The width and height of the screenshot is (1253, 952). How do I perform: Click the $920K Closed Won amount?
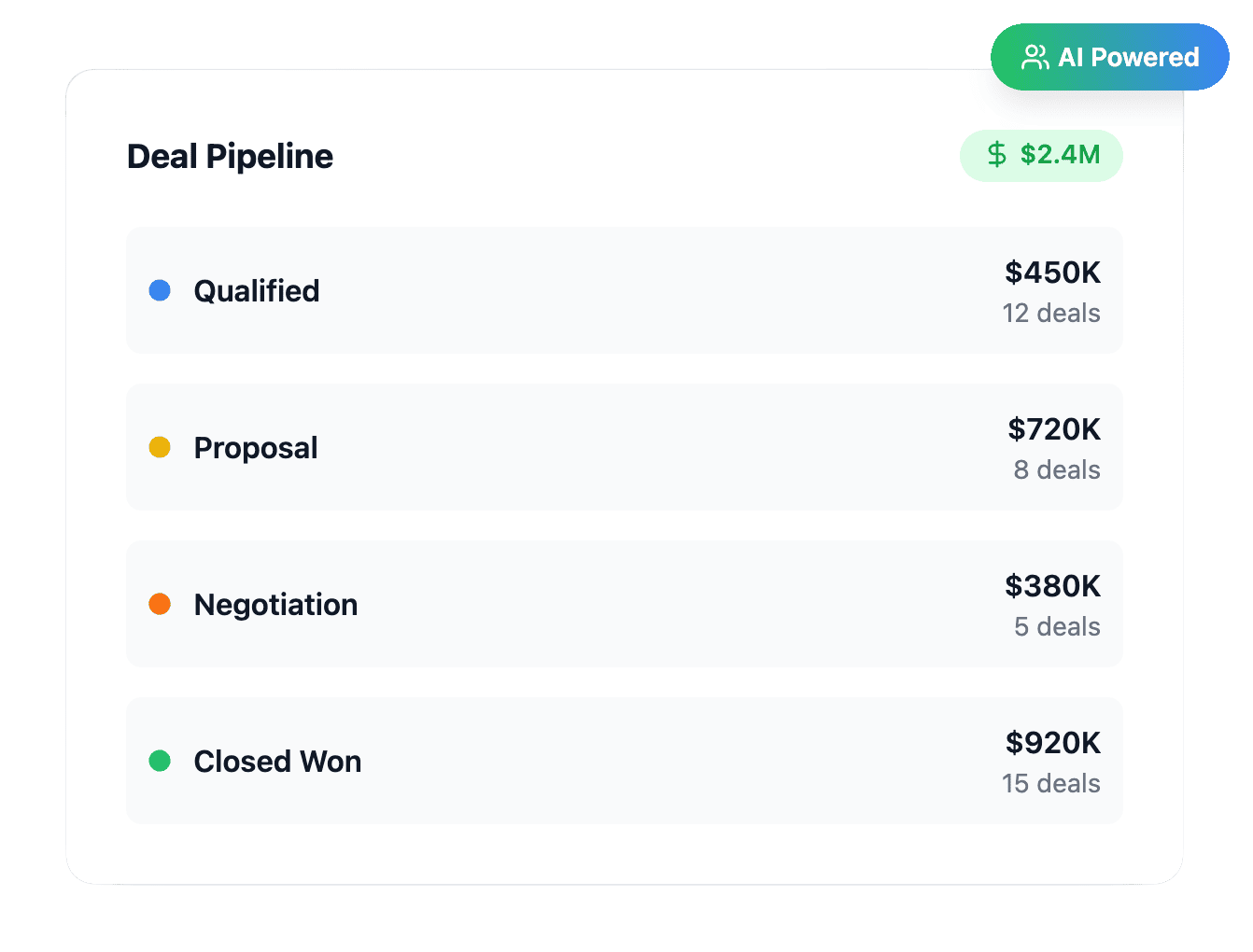(1053, 743)
